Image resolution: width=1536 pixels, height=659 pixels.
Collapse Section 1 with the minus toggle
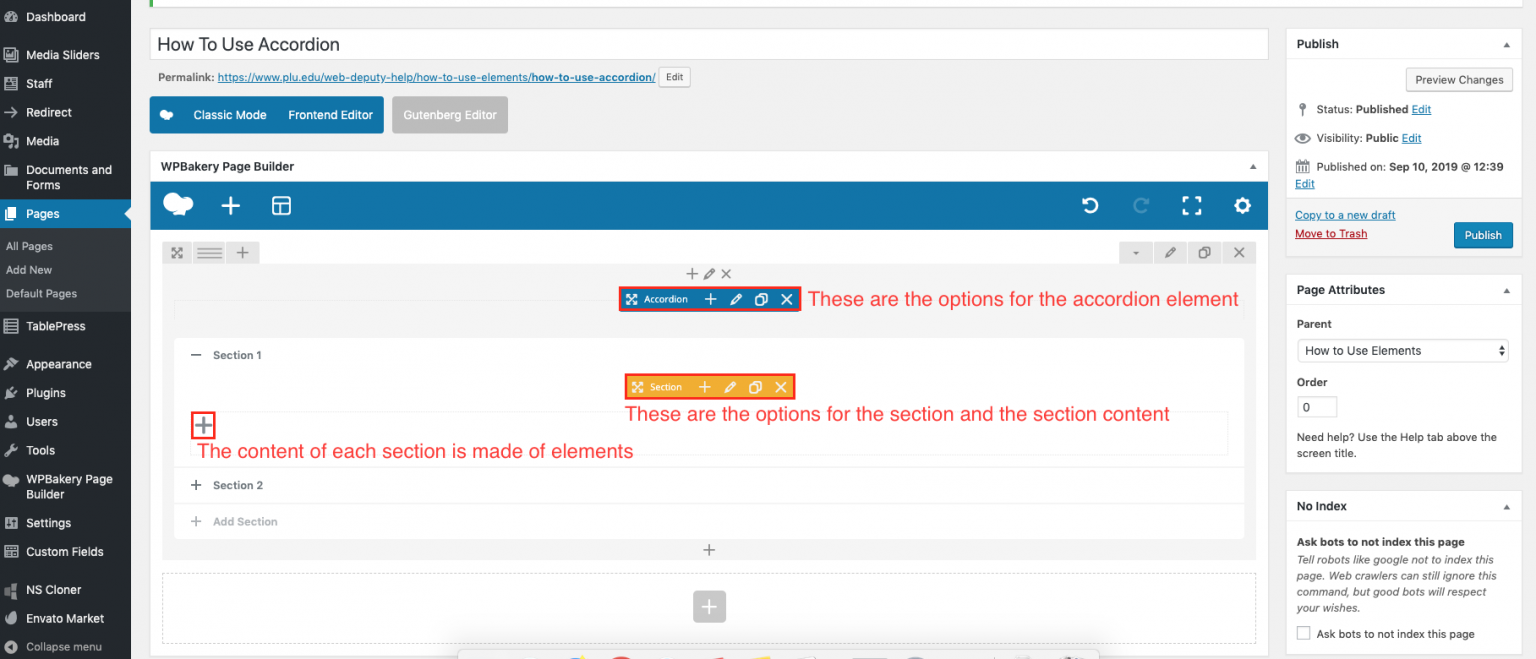(x=196, y=354)
